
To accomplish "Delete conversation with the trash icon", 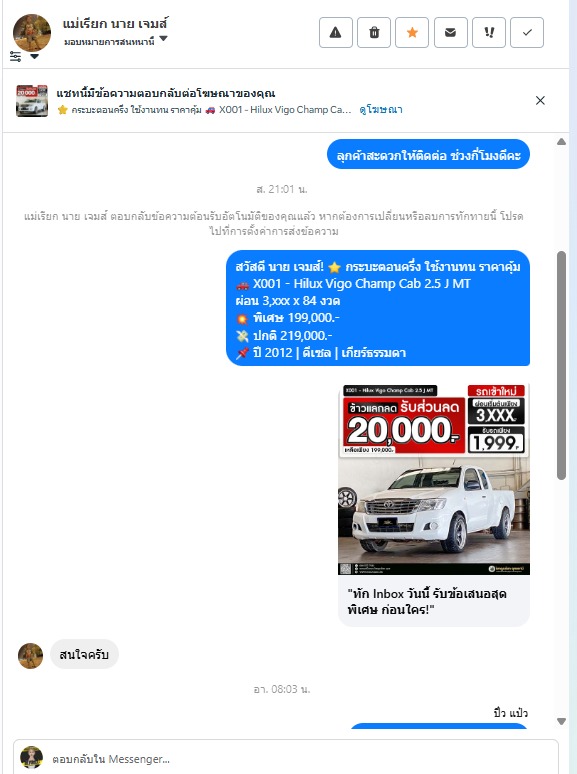I will tap(374, 33).
